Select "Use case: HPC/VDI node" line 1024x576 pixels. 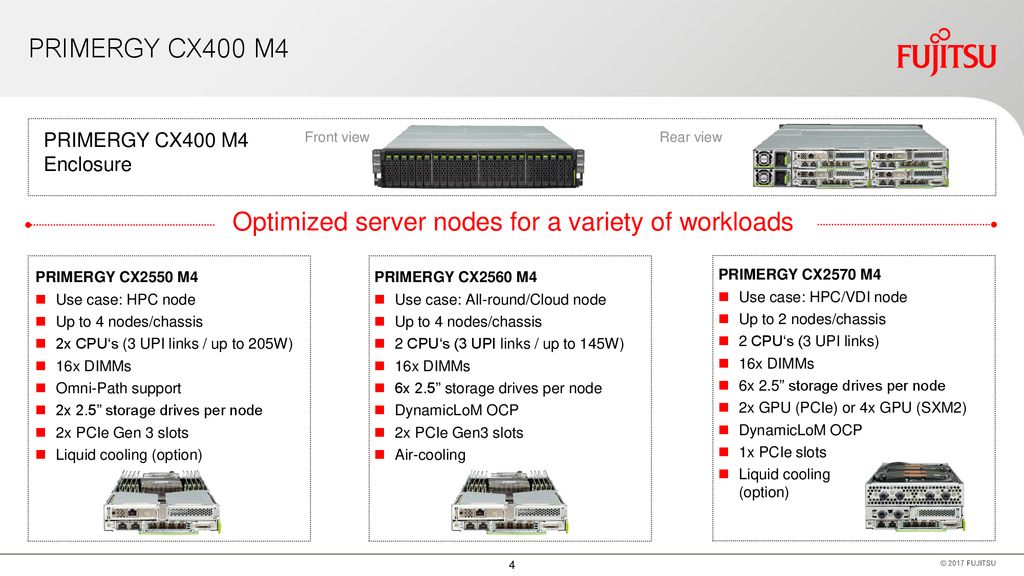click(x=823, y=297)
